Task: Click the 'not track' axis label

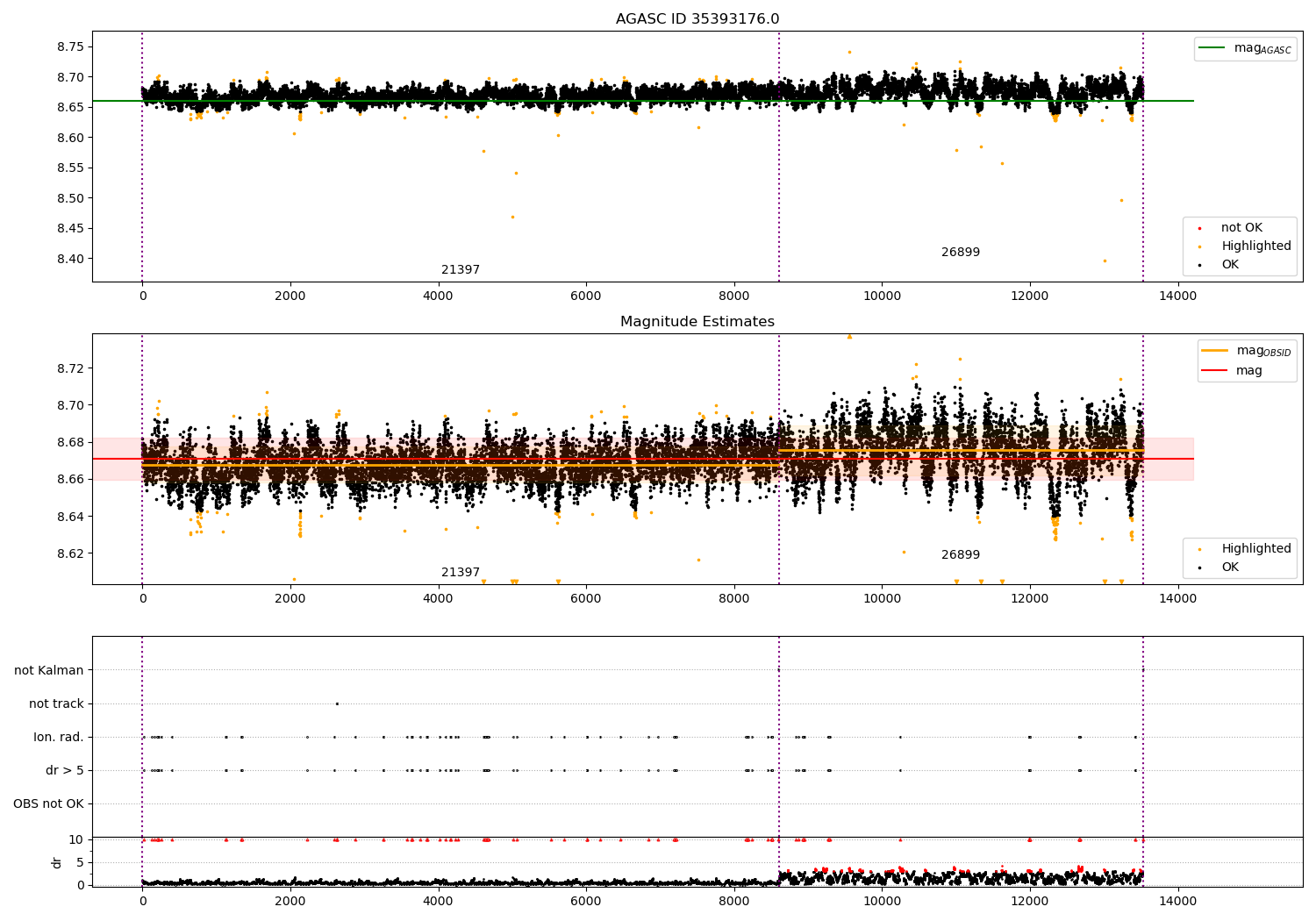Action: pos(56,703)
